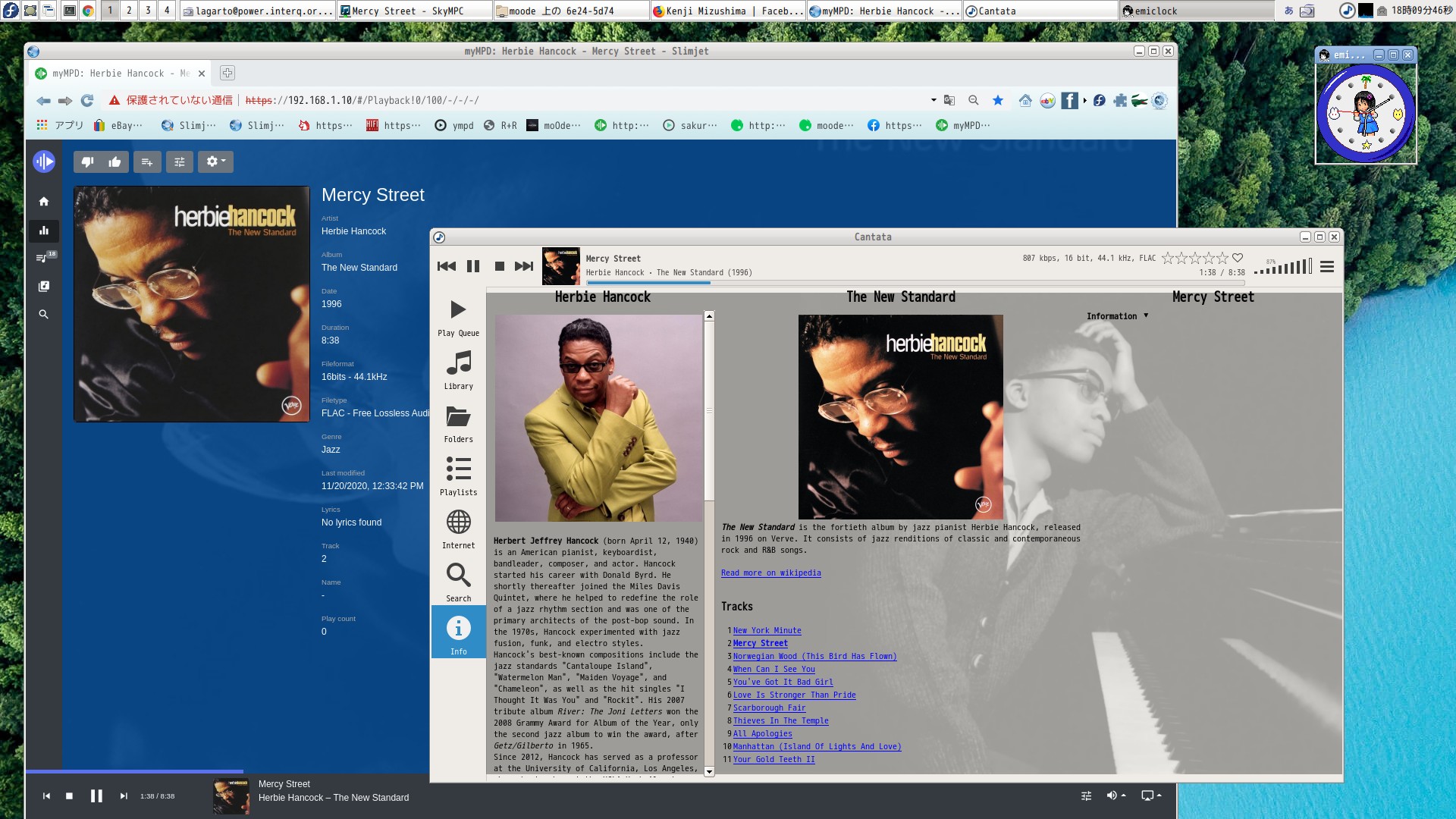This screenshot has height=819, width=1456.
Task: Click the Cantata hamburger menu icon
Action: pos(1326,267)
